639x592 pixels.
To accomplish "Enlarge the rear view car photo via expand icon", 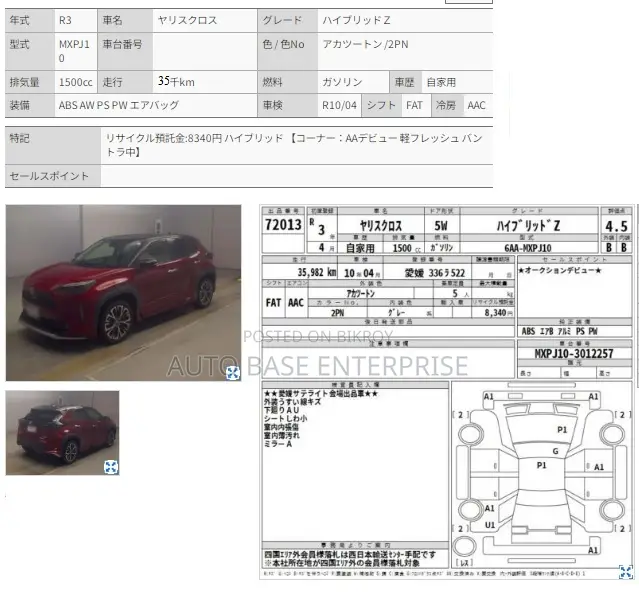I will pos(111,467).
